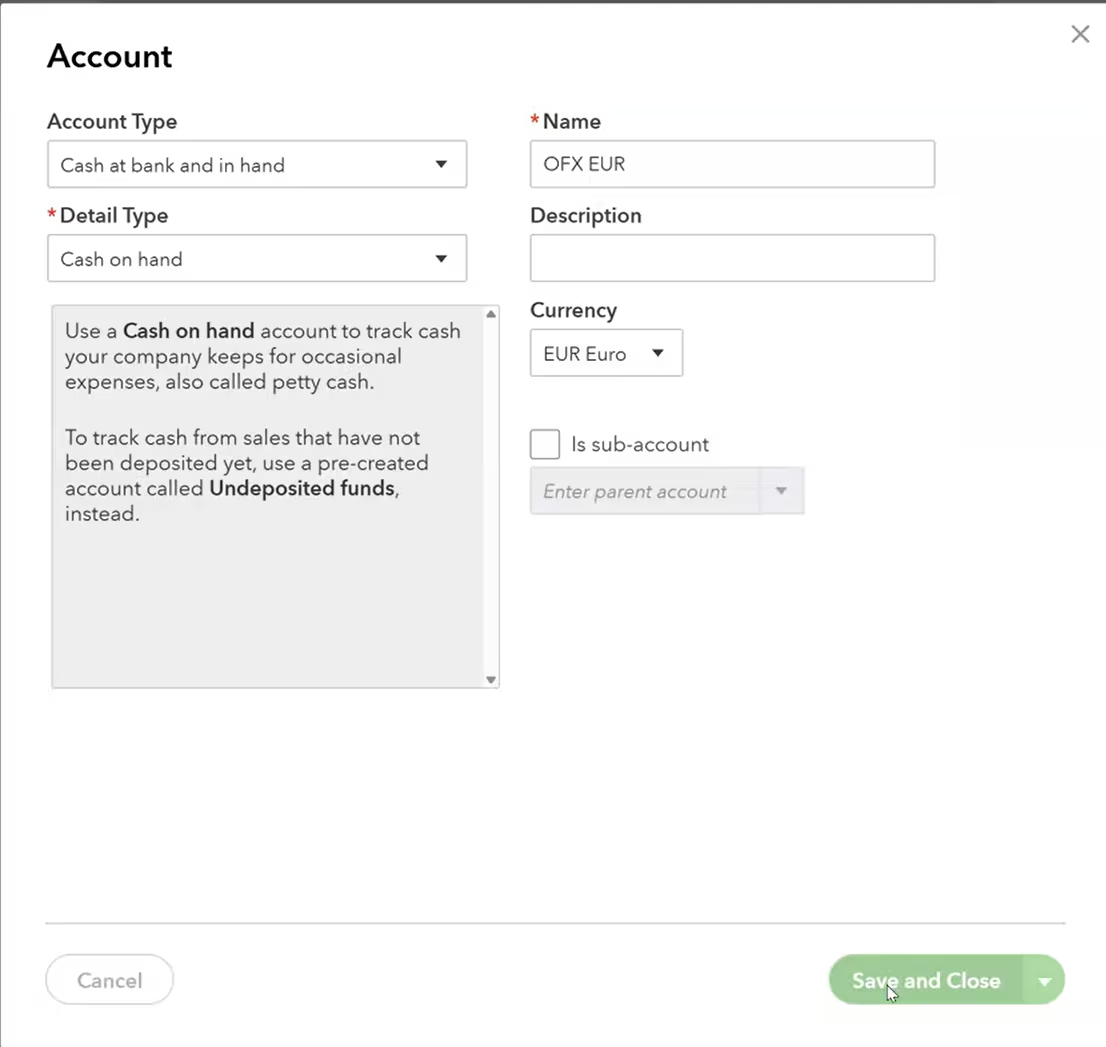Click the Enter parent account field
The height and width of the screenshot is (1047, 1106).
[644, 492]
